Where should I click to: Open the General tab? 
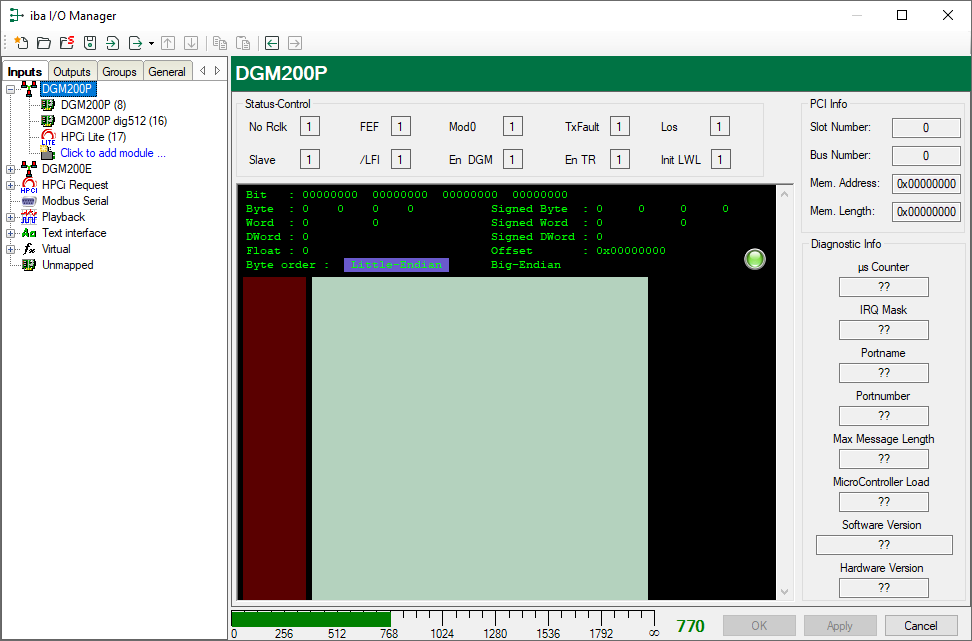tap(167, 71)
